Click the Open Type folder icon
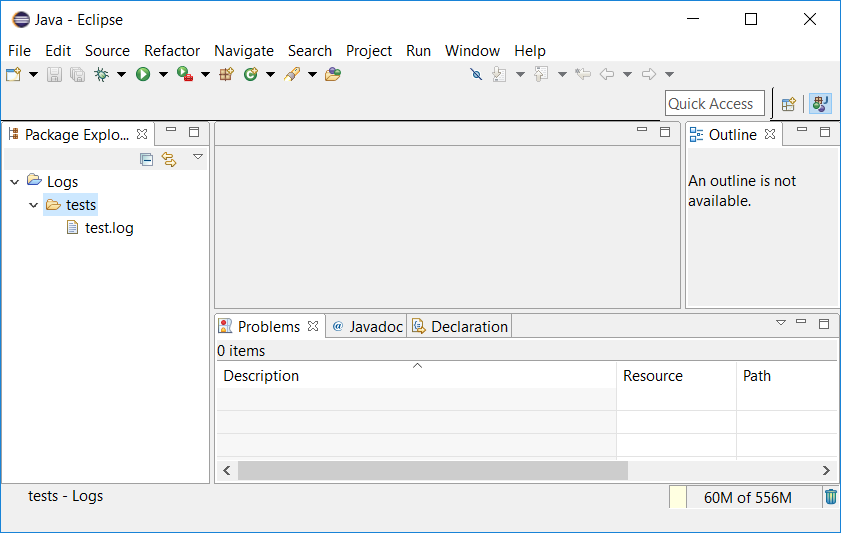 coord(333,74)
